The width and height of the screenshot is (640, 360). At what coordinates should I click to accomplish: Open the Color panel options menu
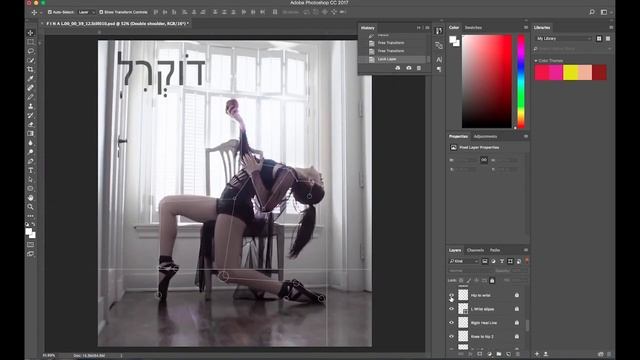click(526, 27)
